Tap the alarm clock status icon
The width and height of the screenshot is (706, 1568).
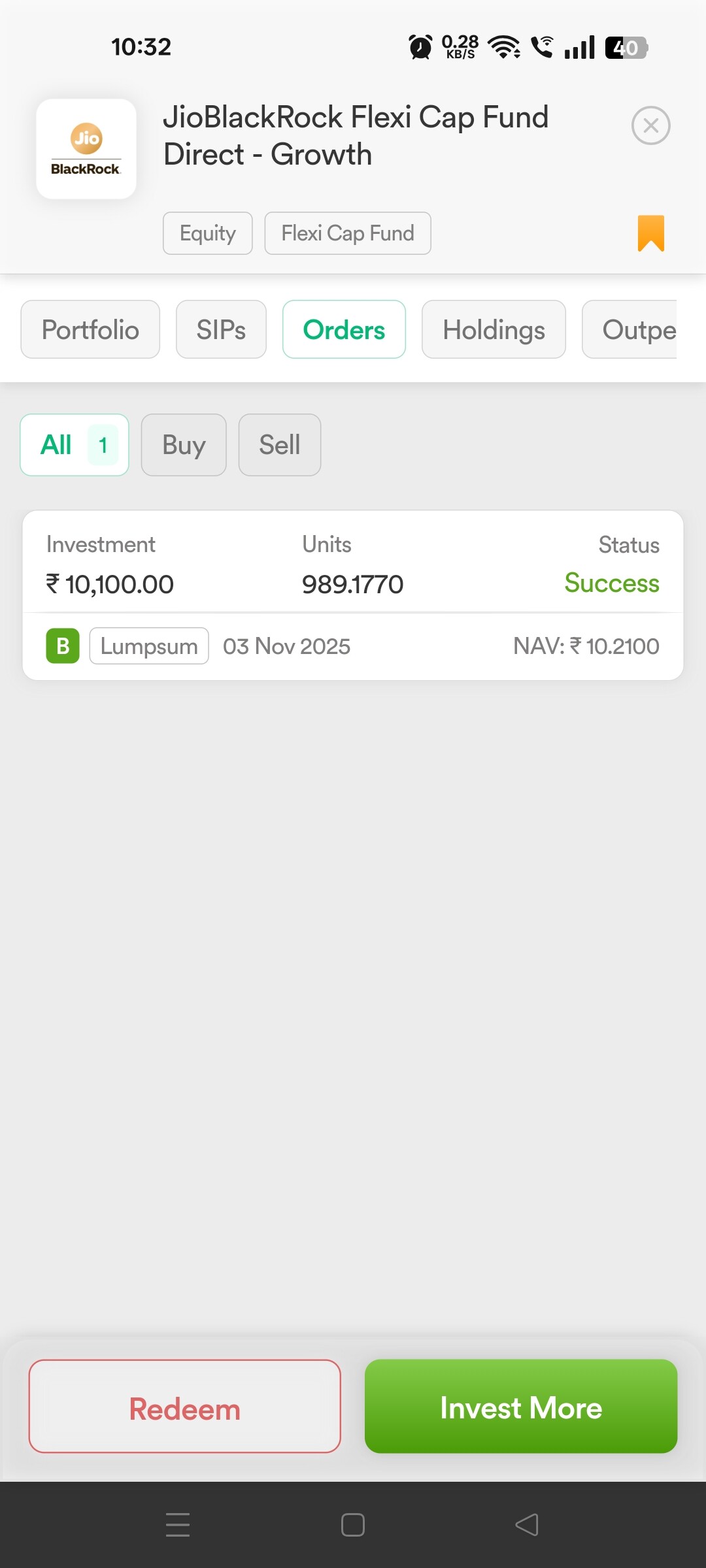[420, 47]
